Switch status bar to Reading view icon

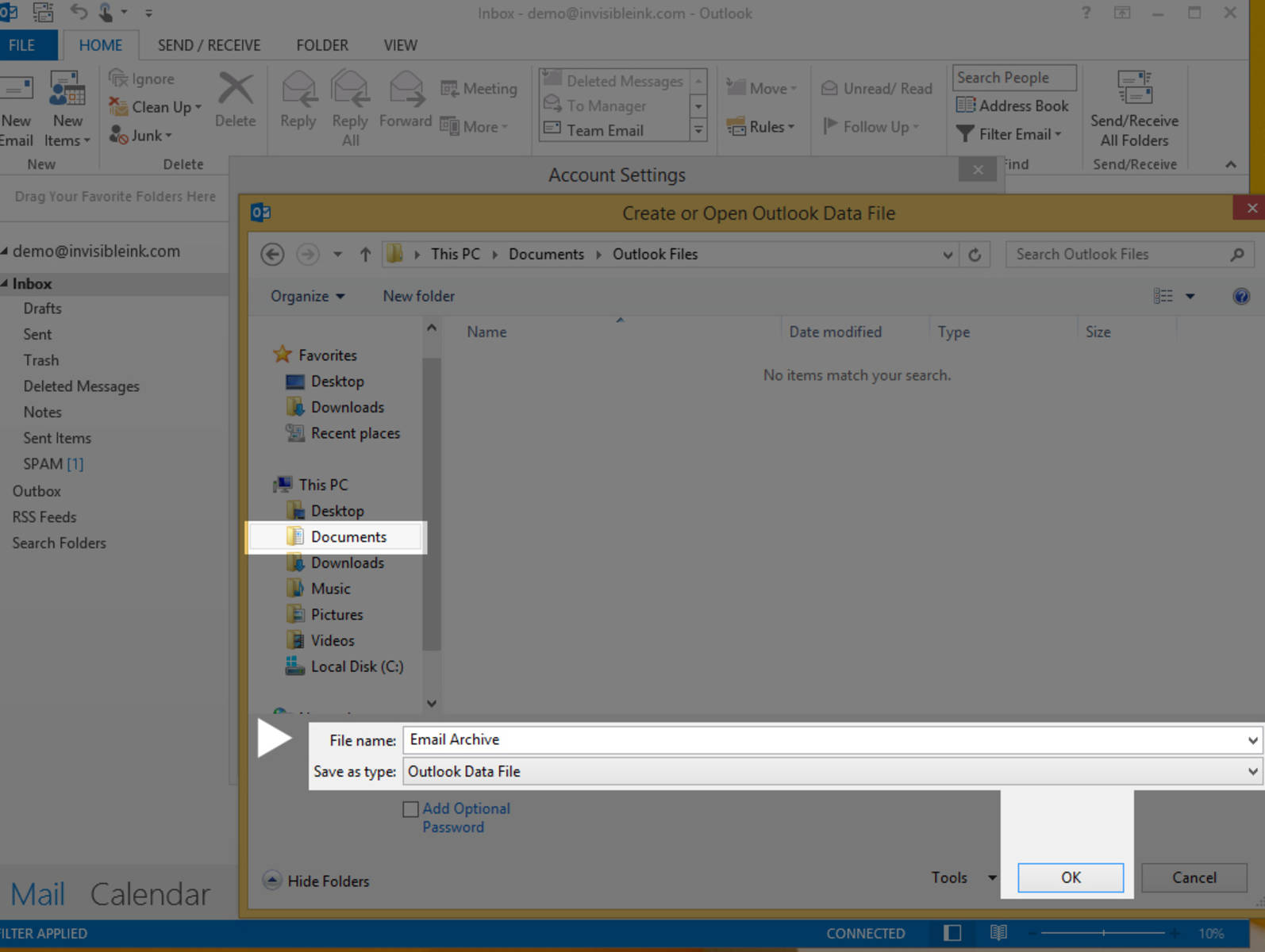pos(998,933)
